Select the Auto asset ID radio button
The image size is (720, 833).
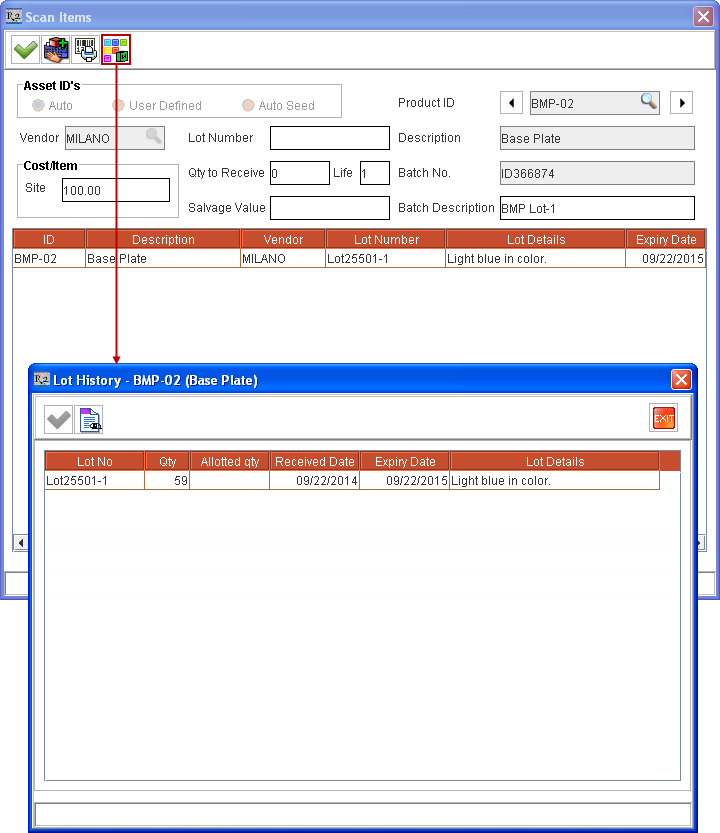tap(38, 105)
